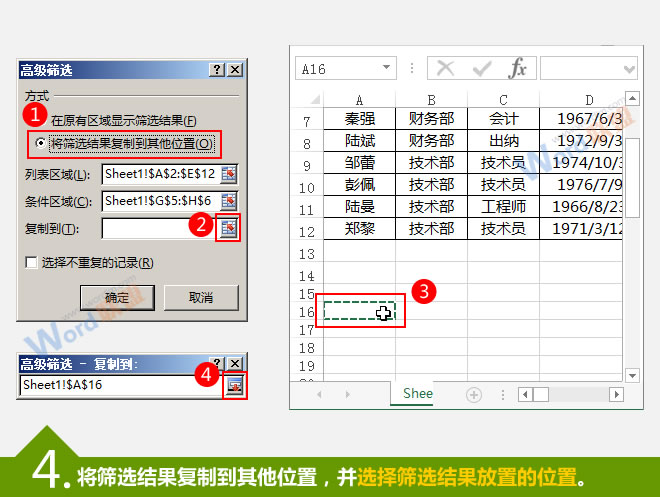Click cell containing 邹蕾
Viewport: 660px width, 497px height.
(359, 162)
